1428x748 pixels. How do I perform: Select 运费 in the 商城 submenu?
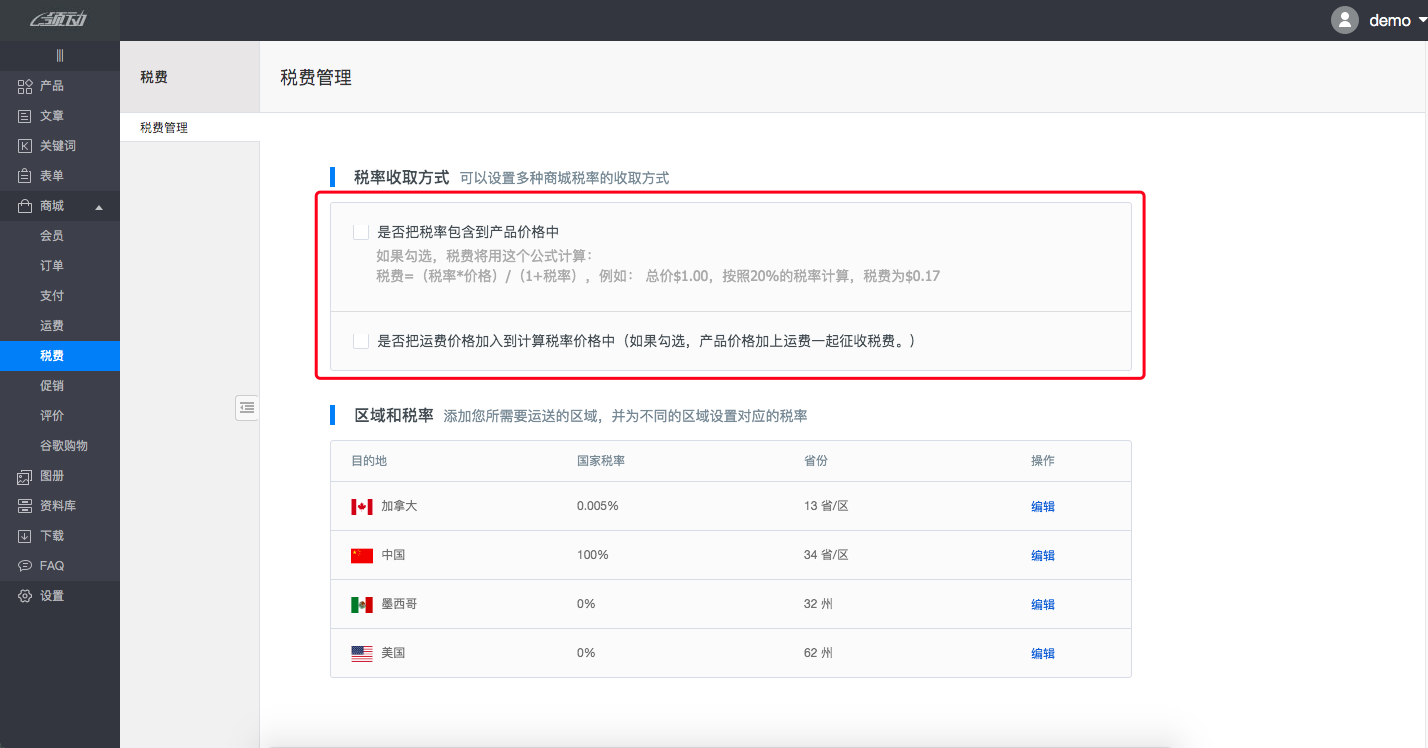(52, 326)
